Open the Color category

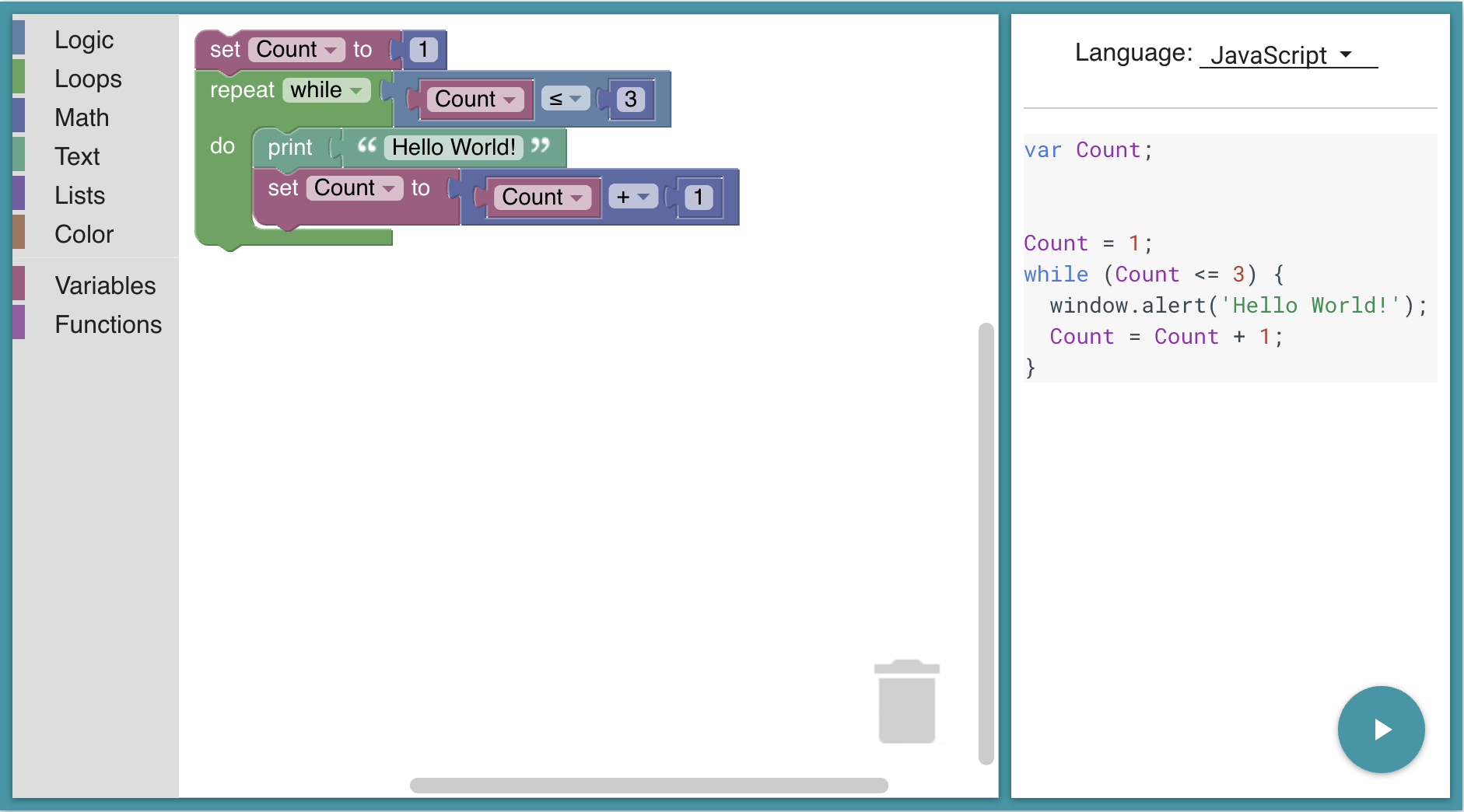[84, 234]
